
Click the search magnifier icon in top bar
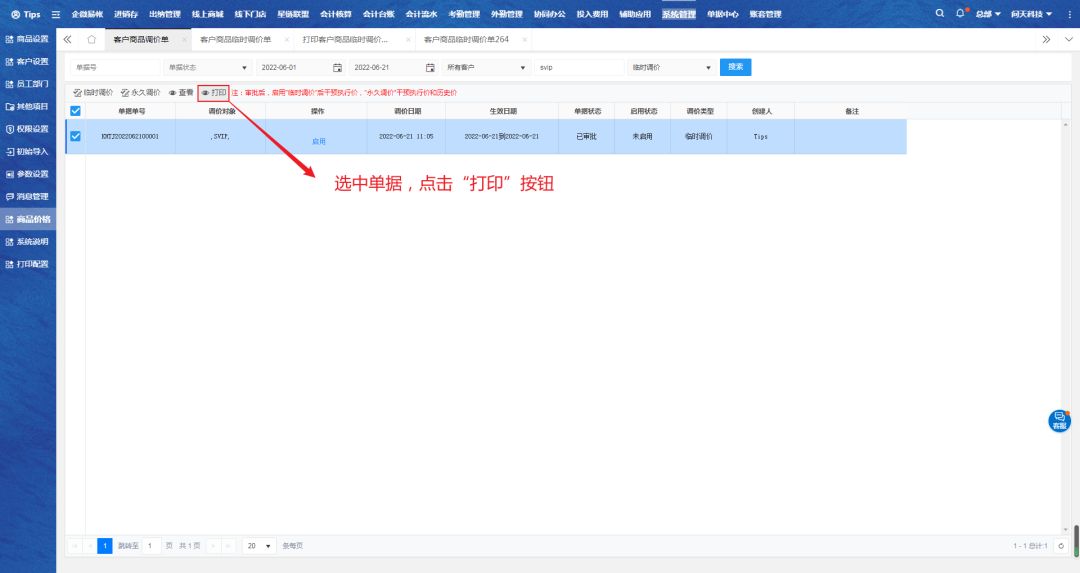coord(939,14)
